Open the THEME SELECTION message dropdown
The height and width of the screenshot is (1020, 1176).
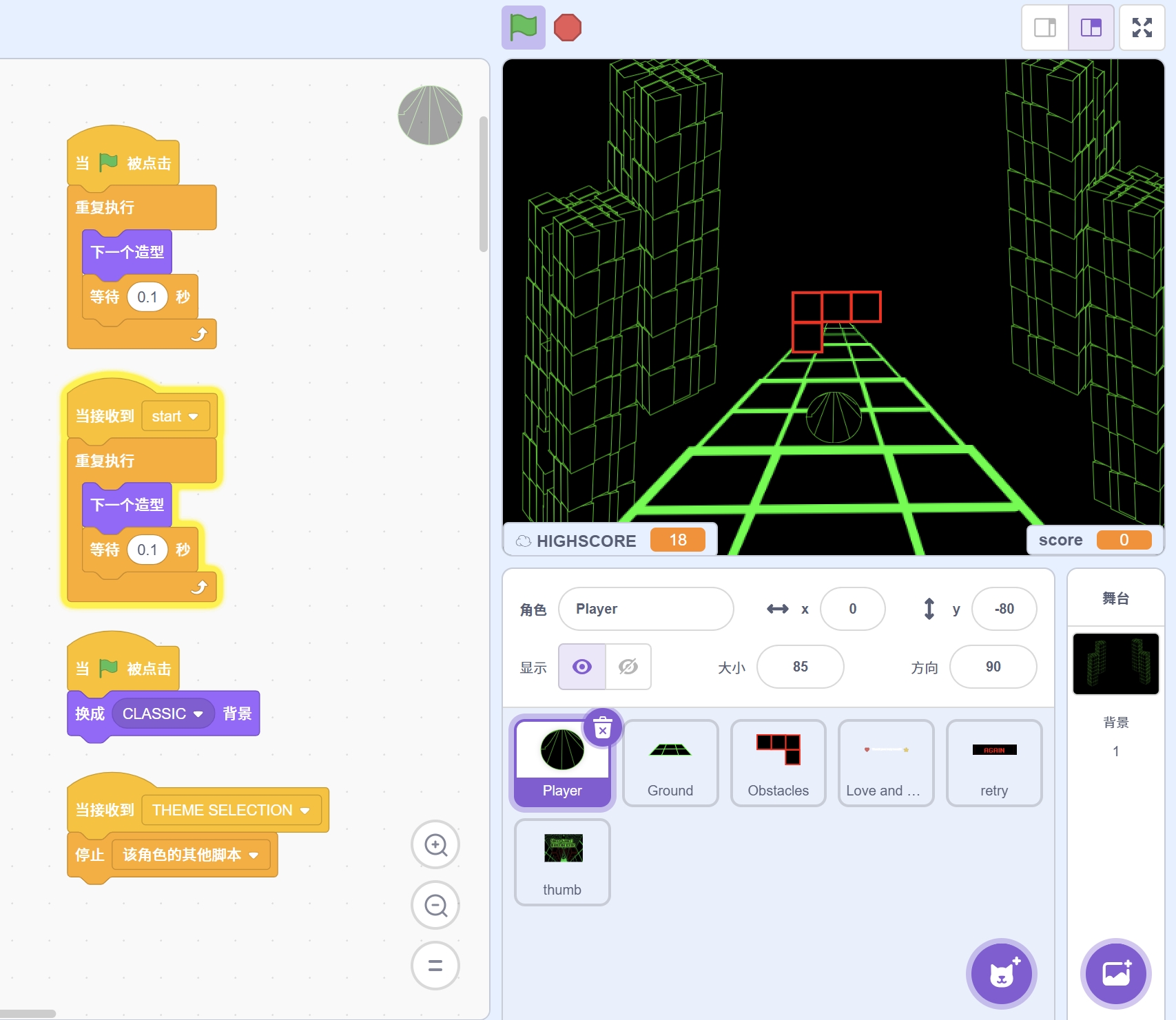point(305,811)
